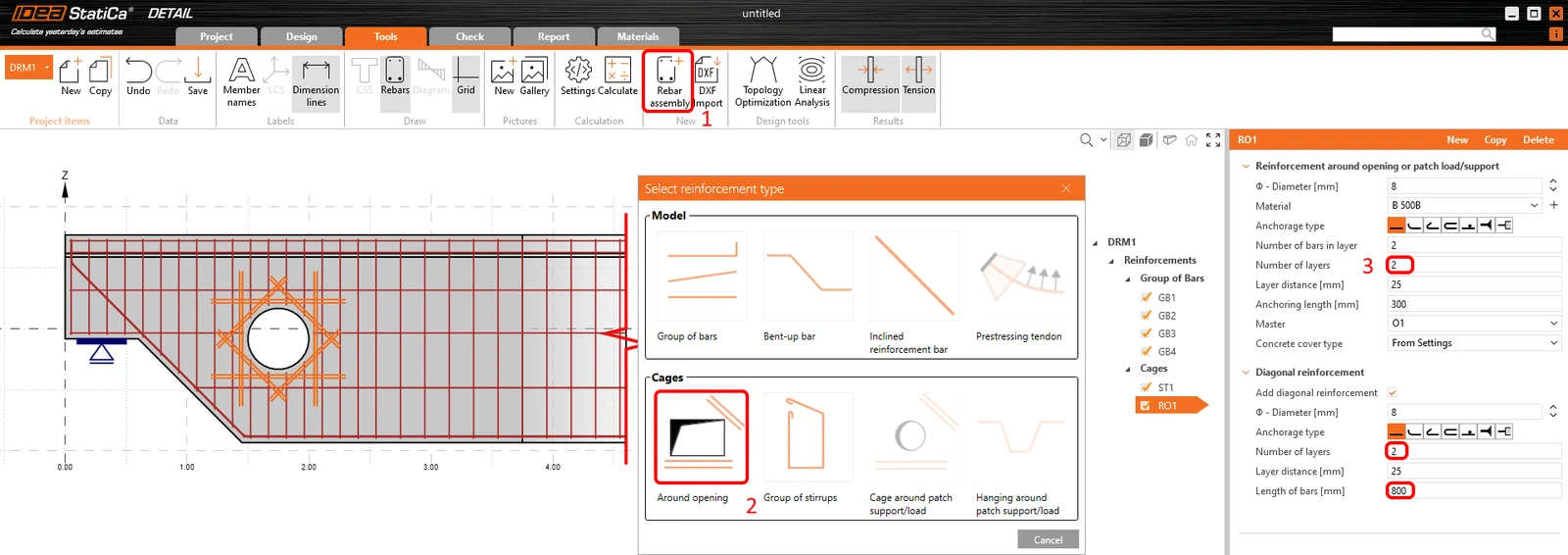Run Linear Analysis tool
1568x555 pixels.
click(811, 81)
